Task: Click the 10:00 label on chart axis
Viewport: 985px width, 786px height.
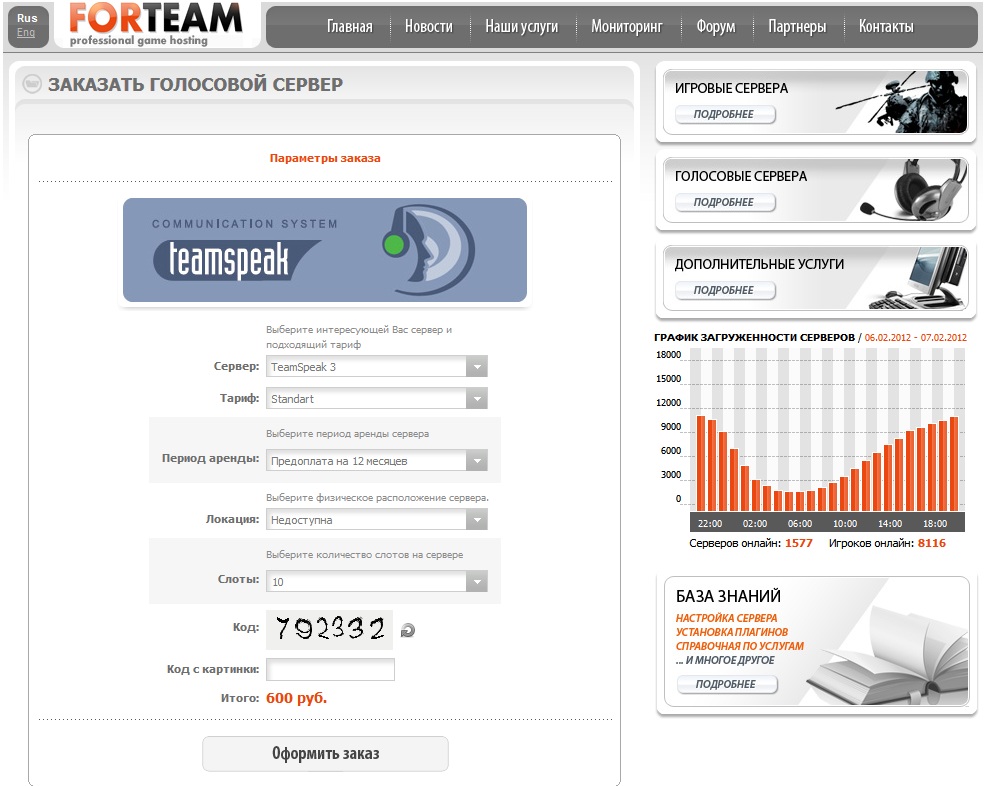Action: point(845,523)
